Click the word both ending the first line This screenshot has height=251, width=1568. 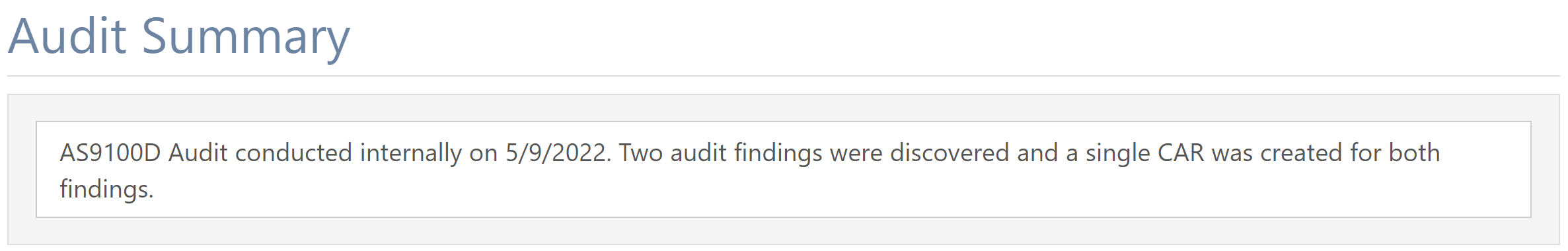[1414, 153]
